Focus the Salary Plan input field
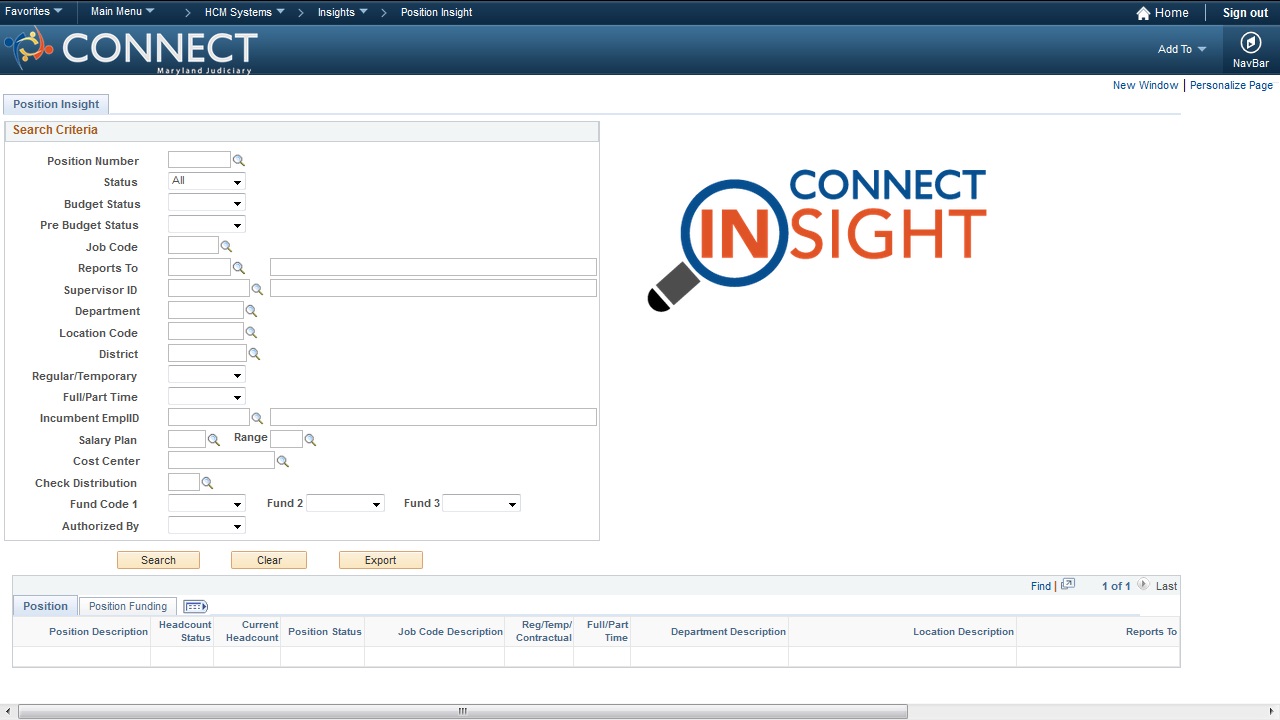 point(187,440)
